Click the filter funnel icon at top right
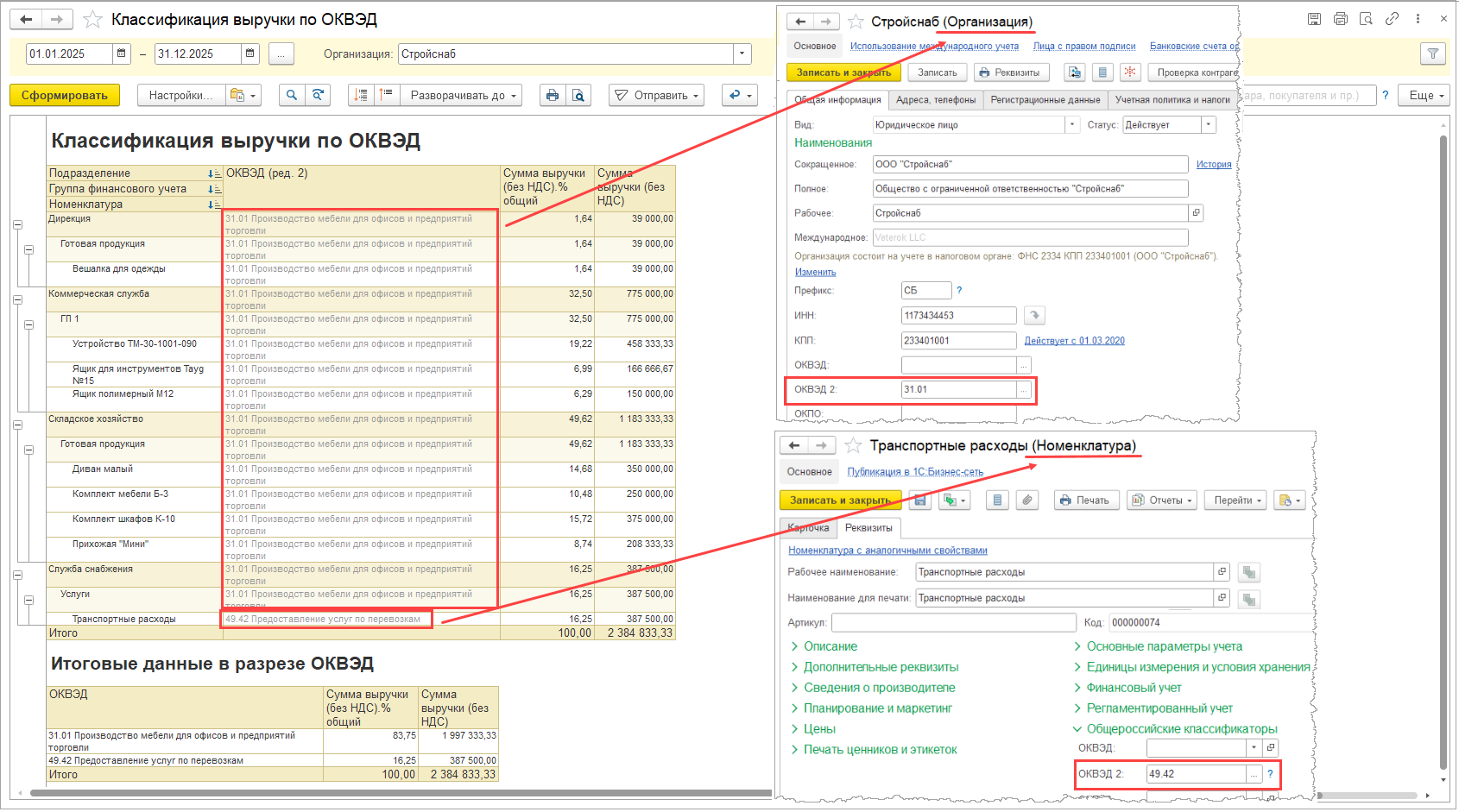Image resolution: width=1459 pixels, height=812 pixels. pos(1433,54)
